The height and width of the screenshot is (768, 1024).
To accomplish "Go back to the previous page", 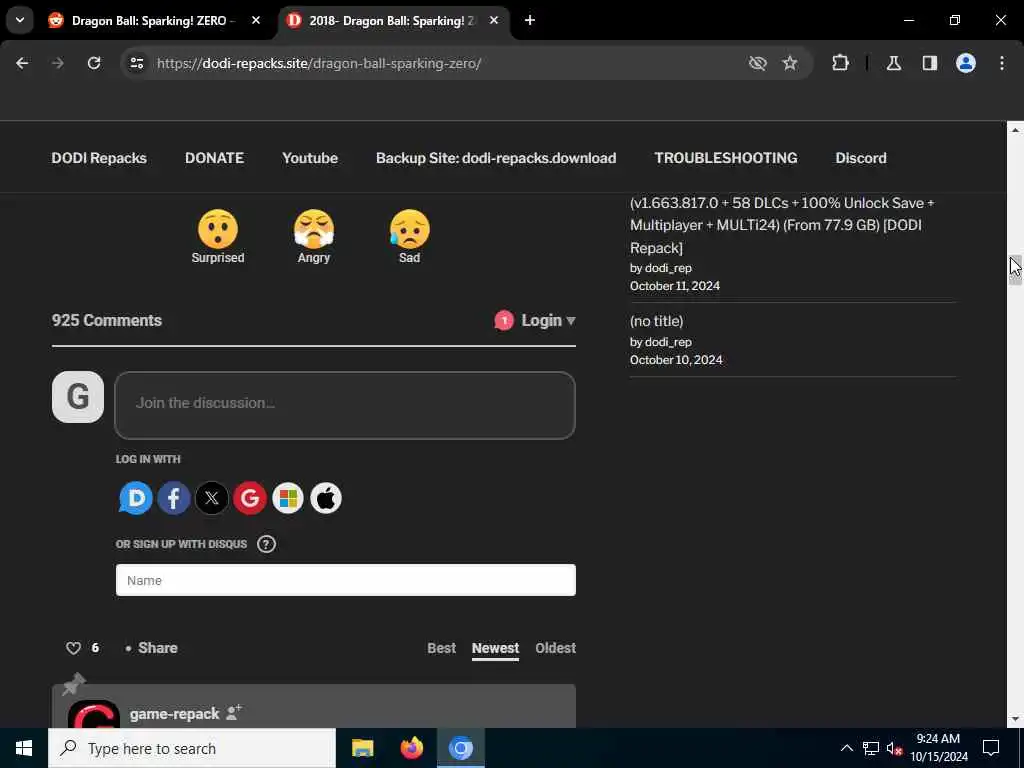I will 22,63.
